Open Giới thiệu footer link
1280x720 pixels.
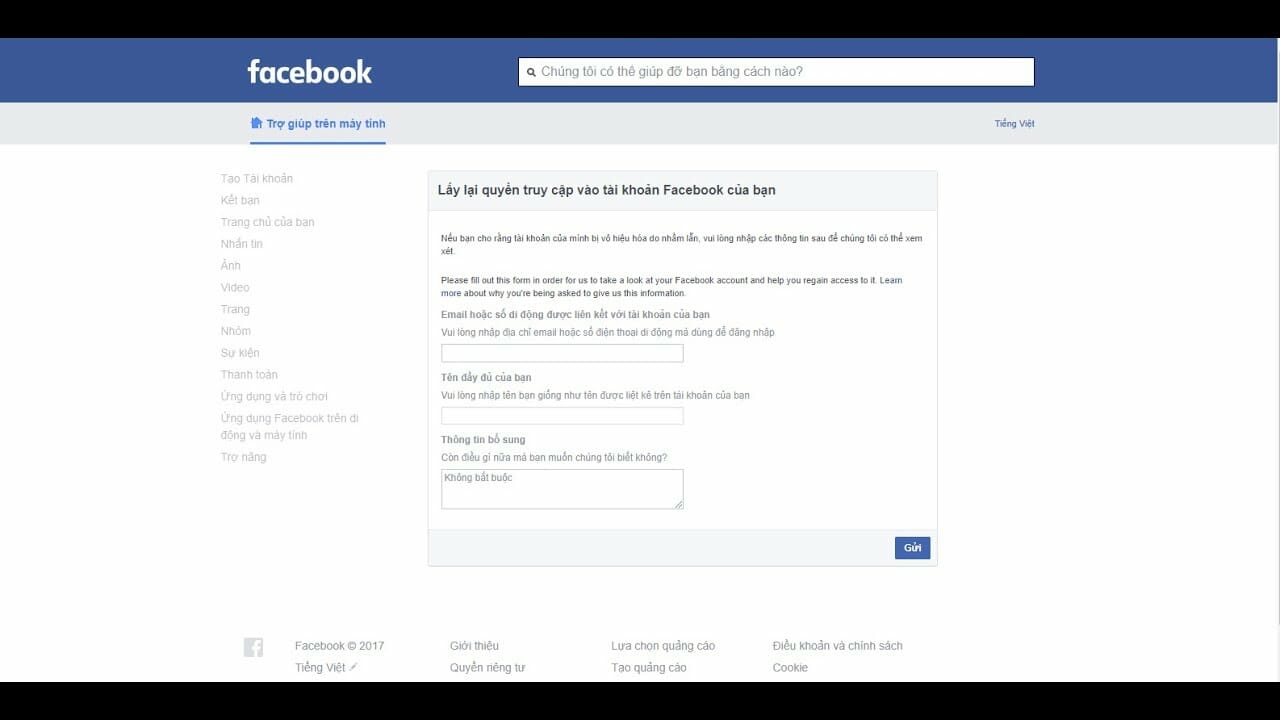coord(474,646)
